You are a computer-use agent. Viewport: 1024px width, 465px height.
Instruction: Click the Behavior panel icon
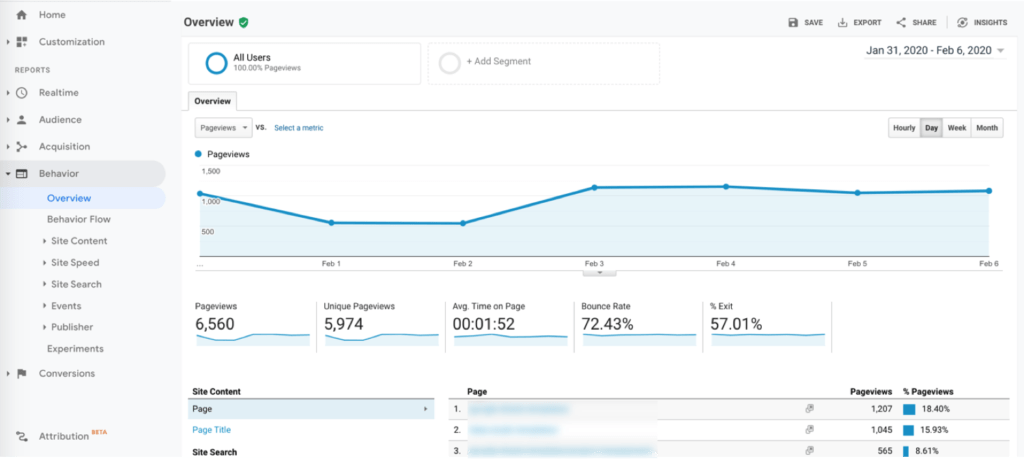pyautogui.click(x=22, y=174)
